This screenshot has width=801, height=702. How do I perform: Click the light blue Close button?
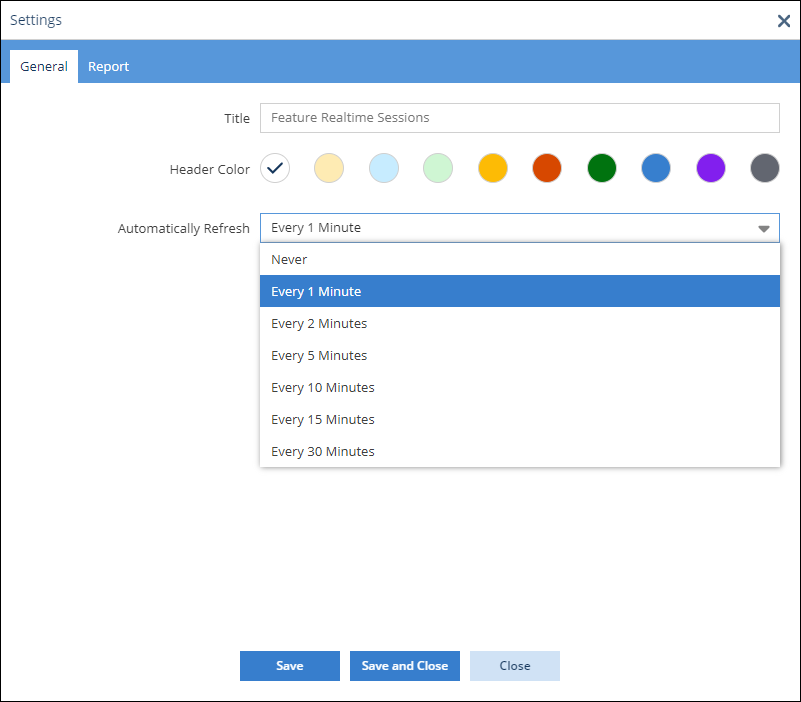(x=515, y=666)
